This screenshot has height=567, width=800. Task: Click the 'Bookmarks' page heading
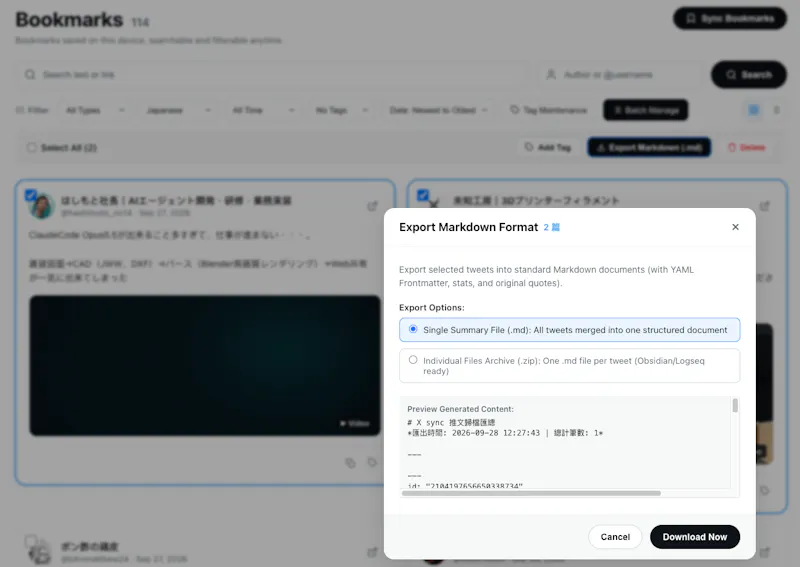69,19
